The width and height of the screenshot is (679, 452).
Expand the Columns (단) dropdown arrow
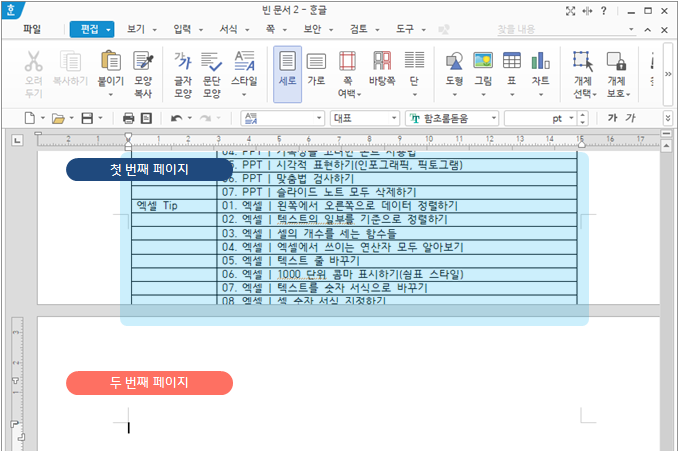[x=414, y=94]
